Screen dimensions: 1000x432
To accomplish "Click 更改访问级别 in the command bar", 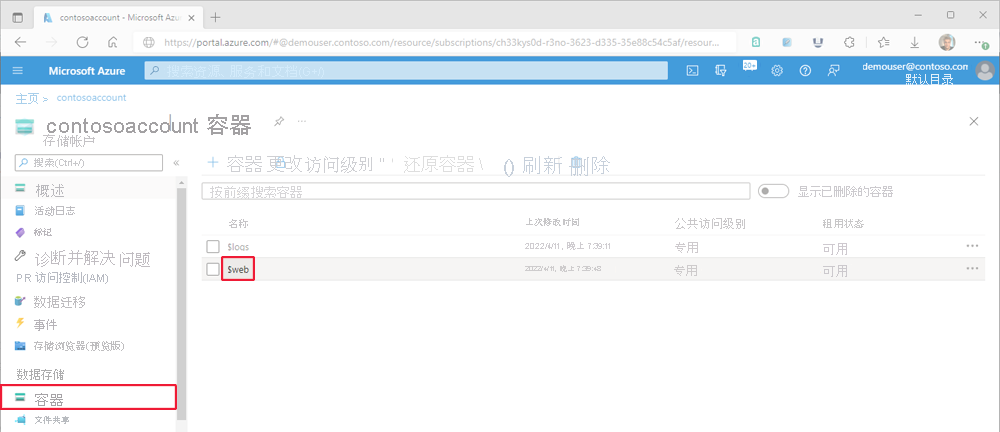I will [x=320, y=165].
